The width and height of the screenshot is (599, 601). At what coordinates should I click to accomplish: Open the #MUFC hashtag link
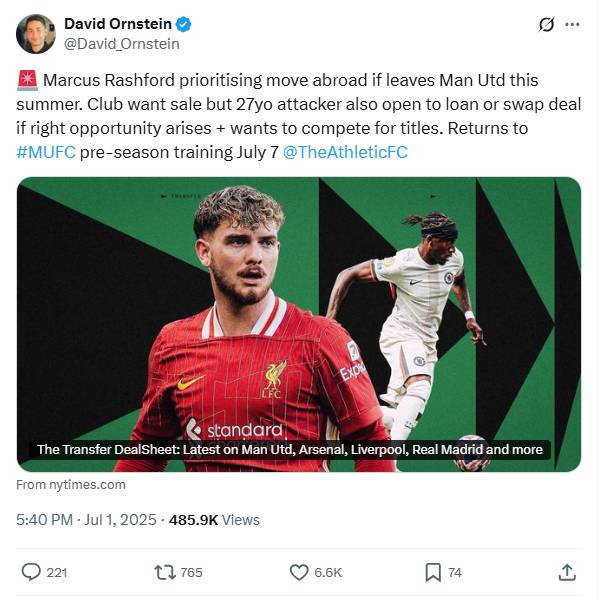coord(46,152)
